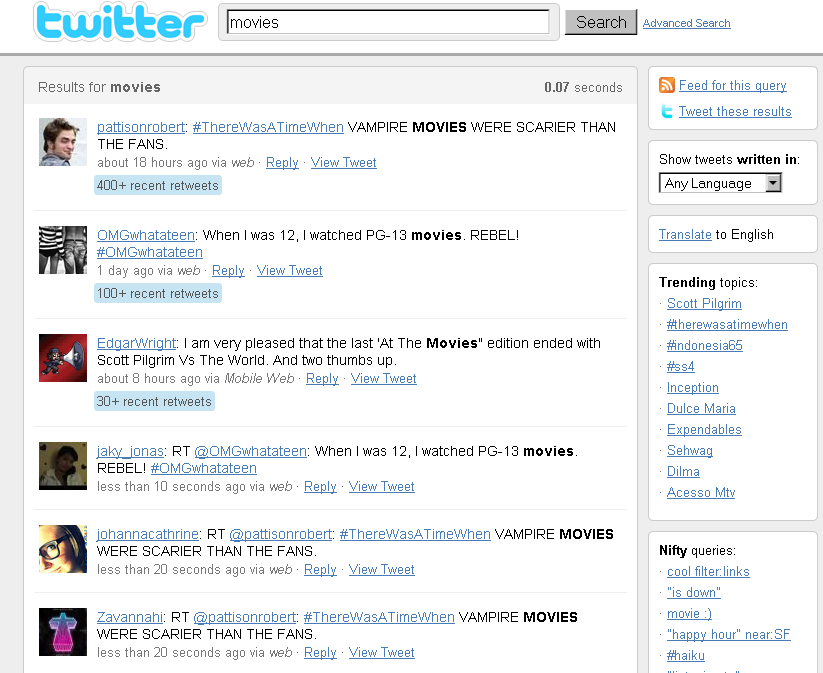Open the OMGwhatateen author name link
The width and height of the screenshot is (823, 673).
point(145,235)
